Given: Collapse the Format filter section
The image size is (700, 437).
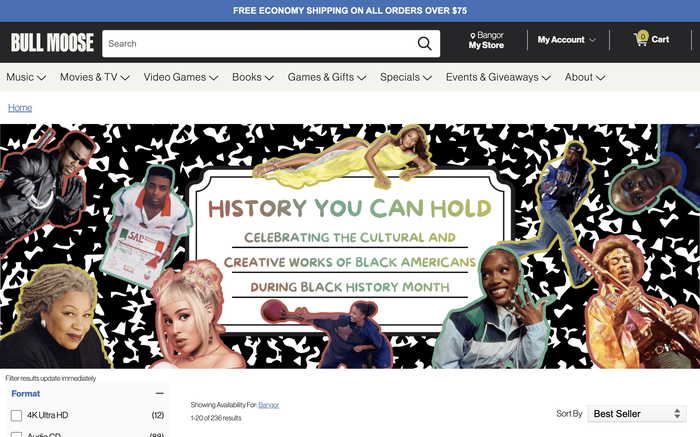Looking at the screenshot, I should (160, 394).
